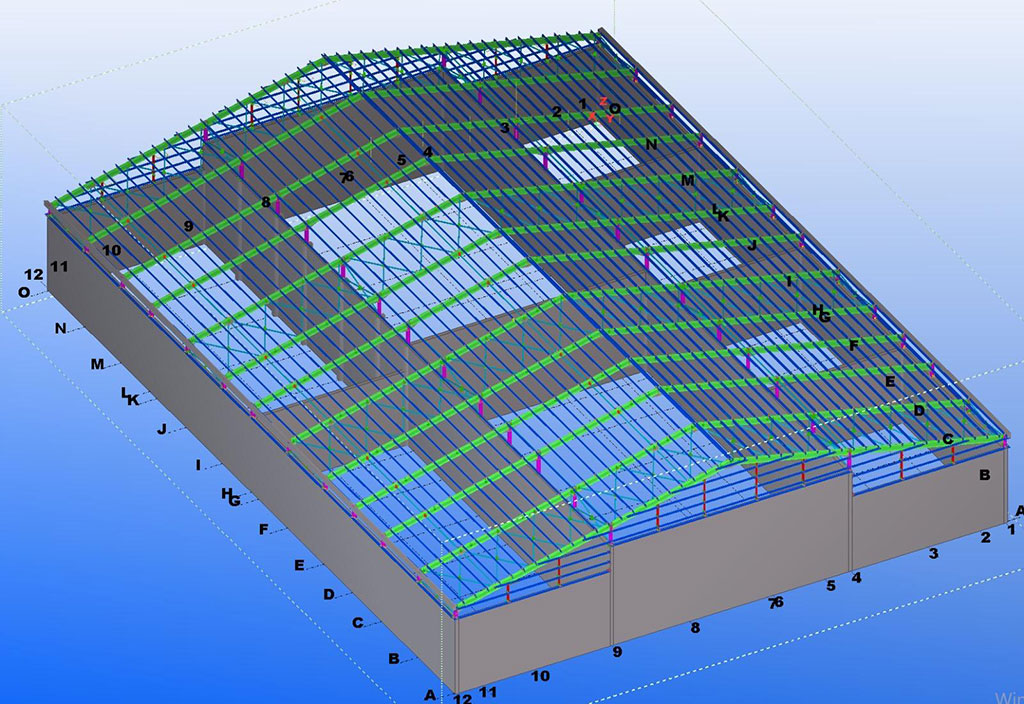Select grid label O beside the left wall corner
Viewport: 1024px width, 704px height.
[x=23, y=292]
